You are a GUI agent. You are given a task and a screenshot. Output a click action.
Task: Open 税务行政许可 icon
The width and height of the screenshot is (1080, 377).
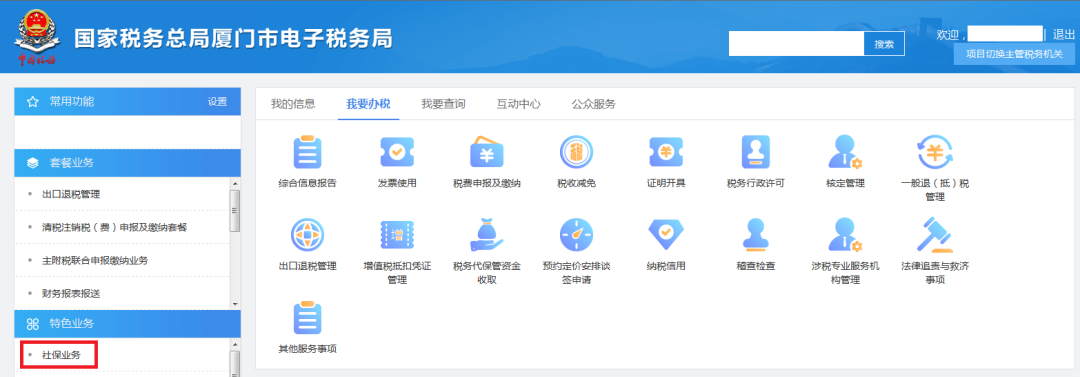point(755,152)
